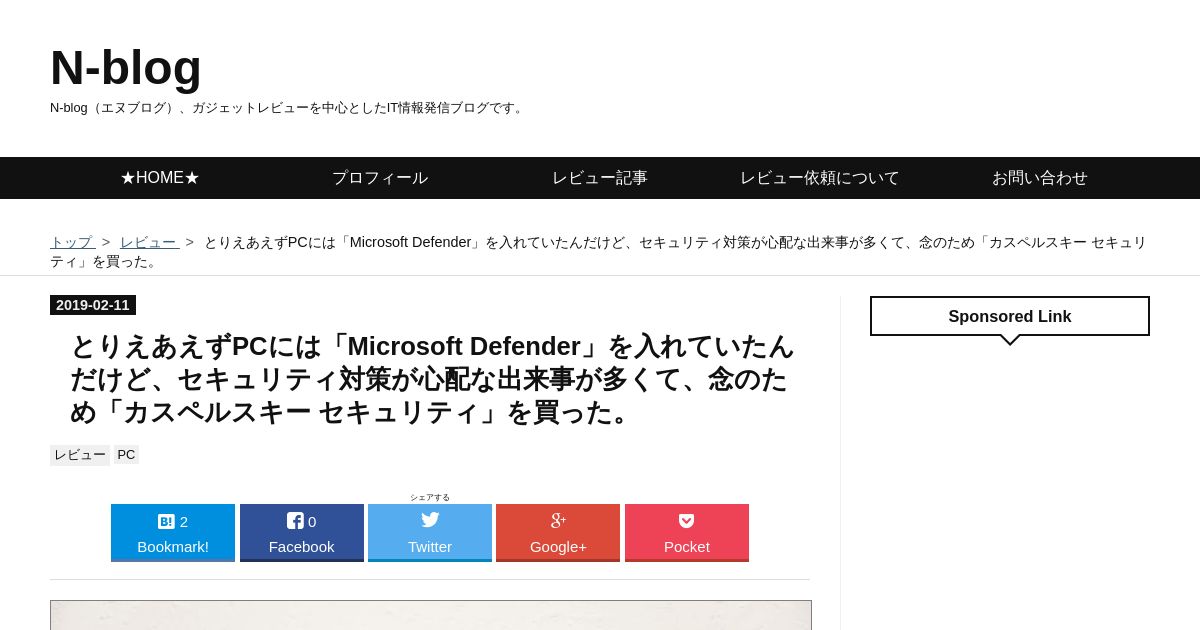Share the post via Facebook label
Image resolution: width=1200 pixels, height=630 pixels.
click(x=302, y=547)
